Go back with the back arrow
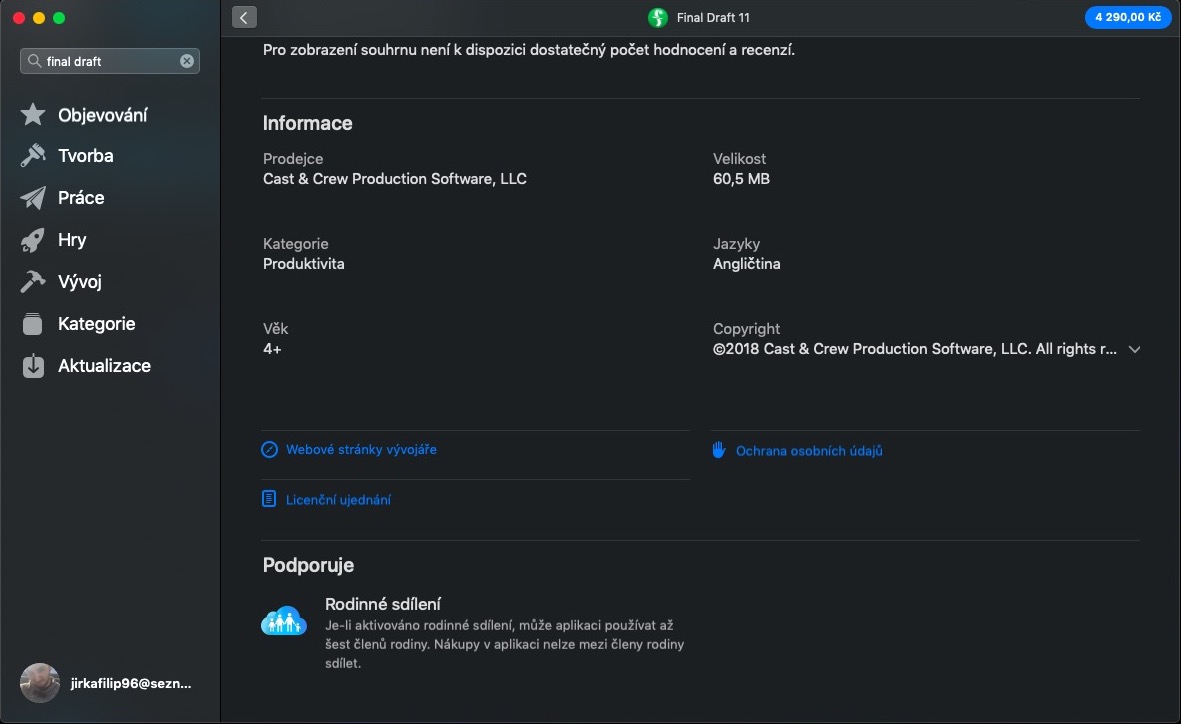This screenshot has width=1181, height=724. point(243,17)
